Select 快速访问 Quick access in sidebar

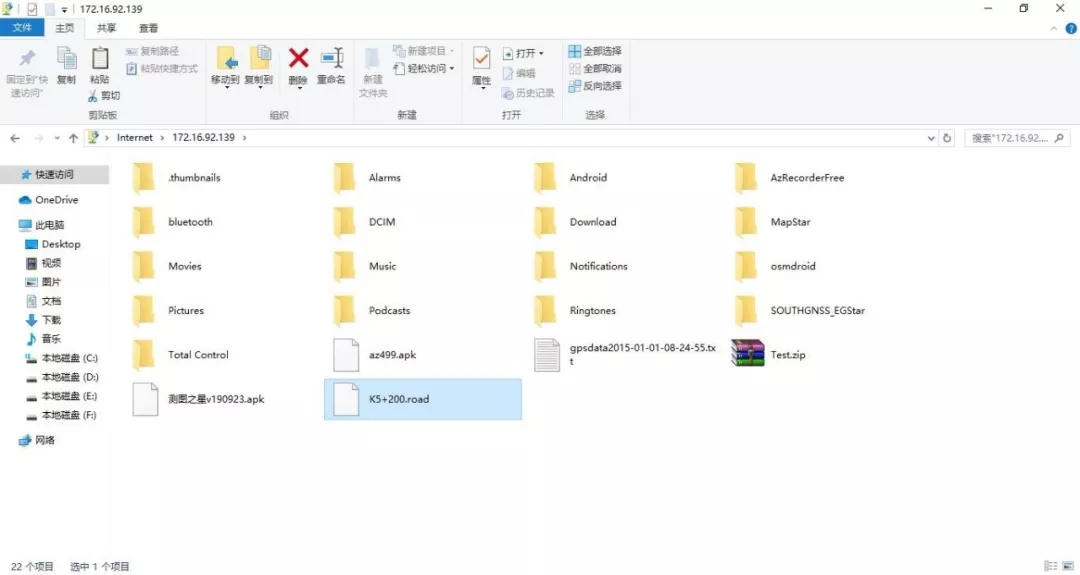[54, 174]
